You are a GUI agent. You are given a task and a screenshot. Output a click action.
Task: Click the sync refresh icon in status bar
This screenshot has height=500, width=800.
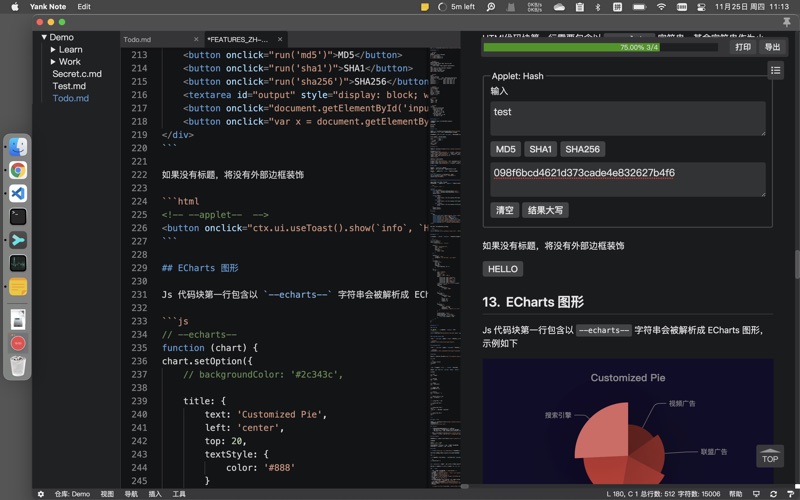[772, 494]
